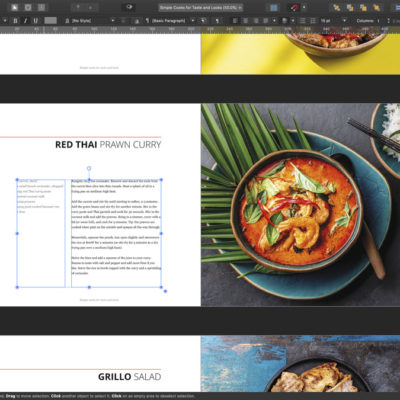Apply bullet list formatting
The image size is (400, 400).
[x=303, y=21]
